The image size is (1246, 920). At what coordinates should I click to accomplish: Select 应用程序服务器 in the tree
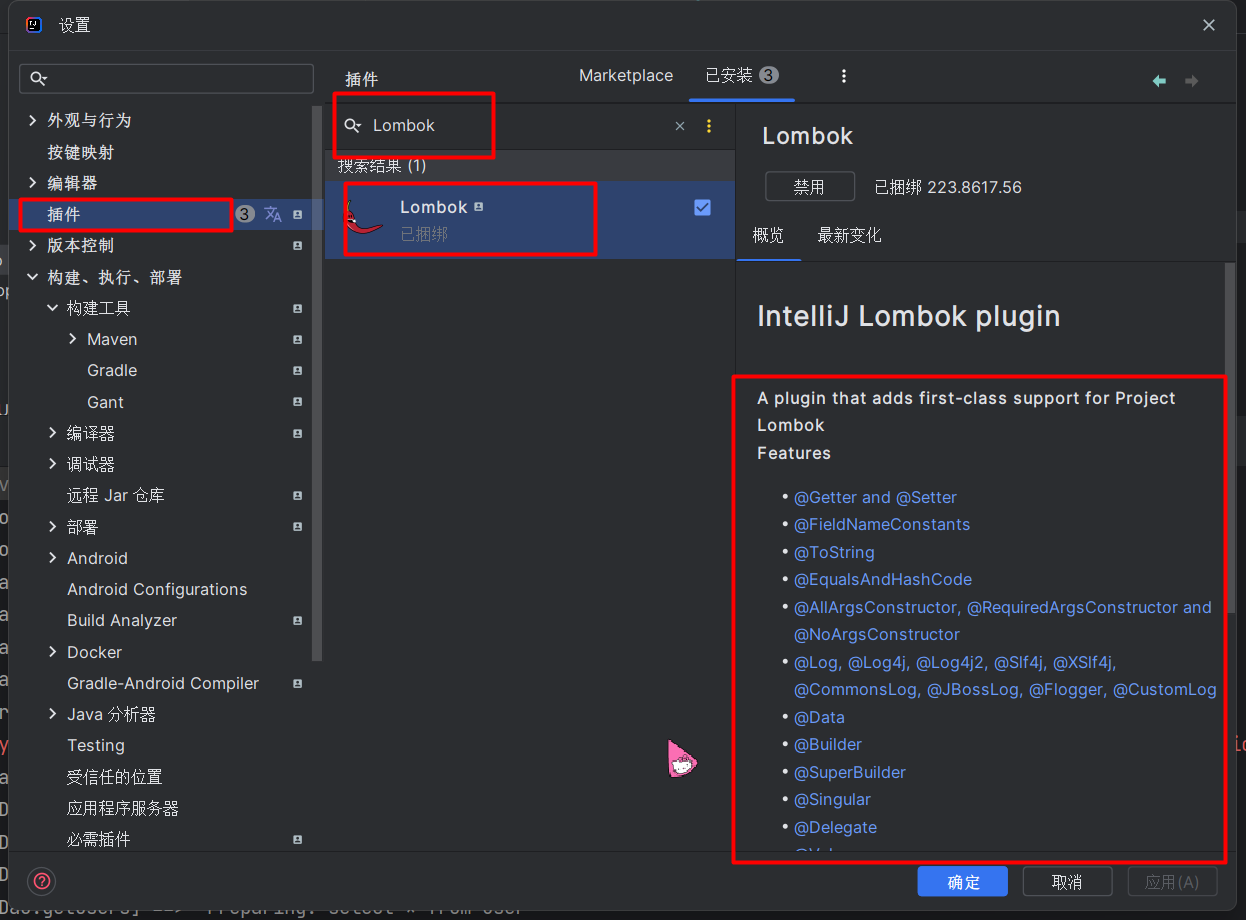[122, 808]
